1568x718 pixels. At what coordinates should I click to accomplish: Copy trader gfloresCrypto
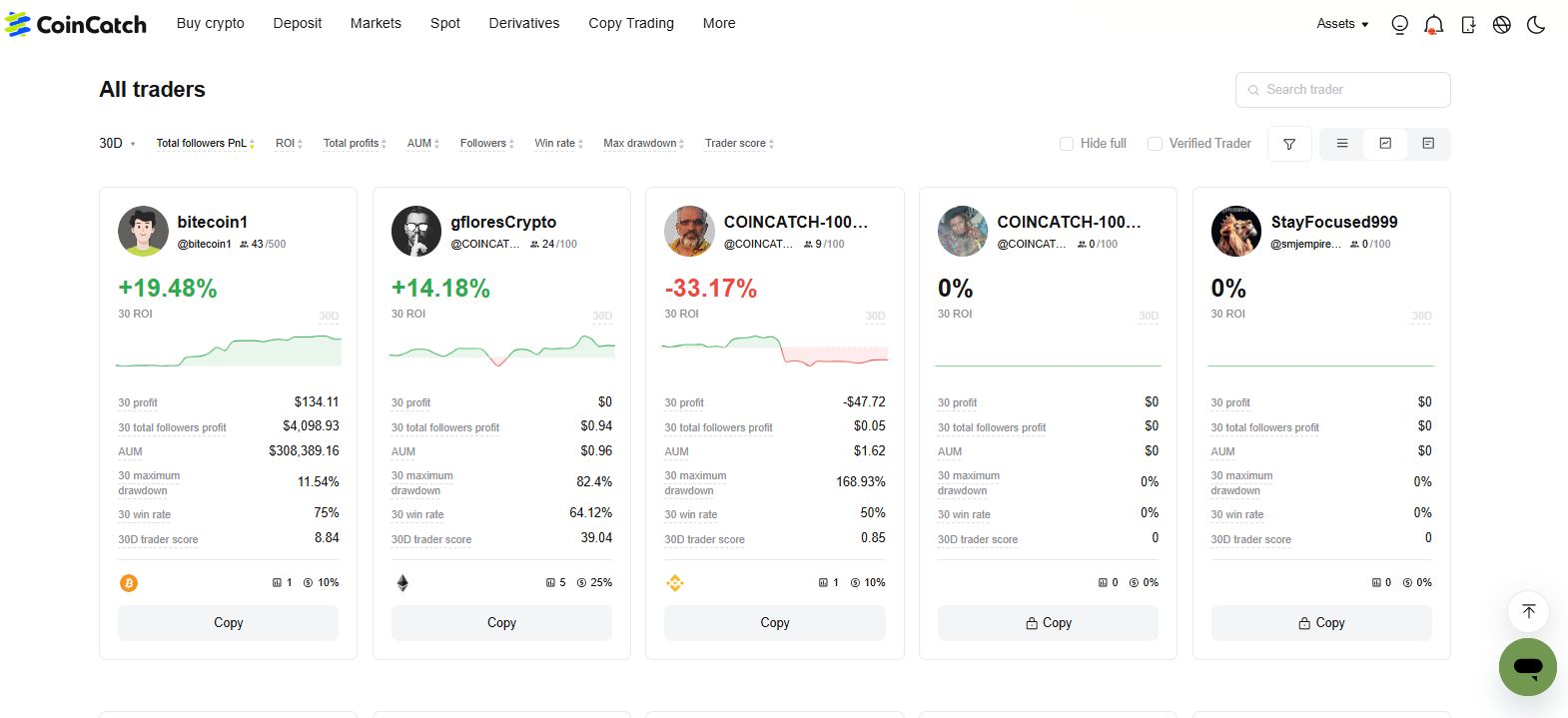[x=501, y=623]
